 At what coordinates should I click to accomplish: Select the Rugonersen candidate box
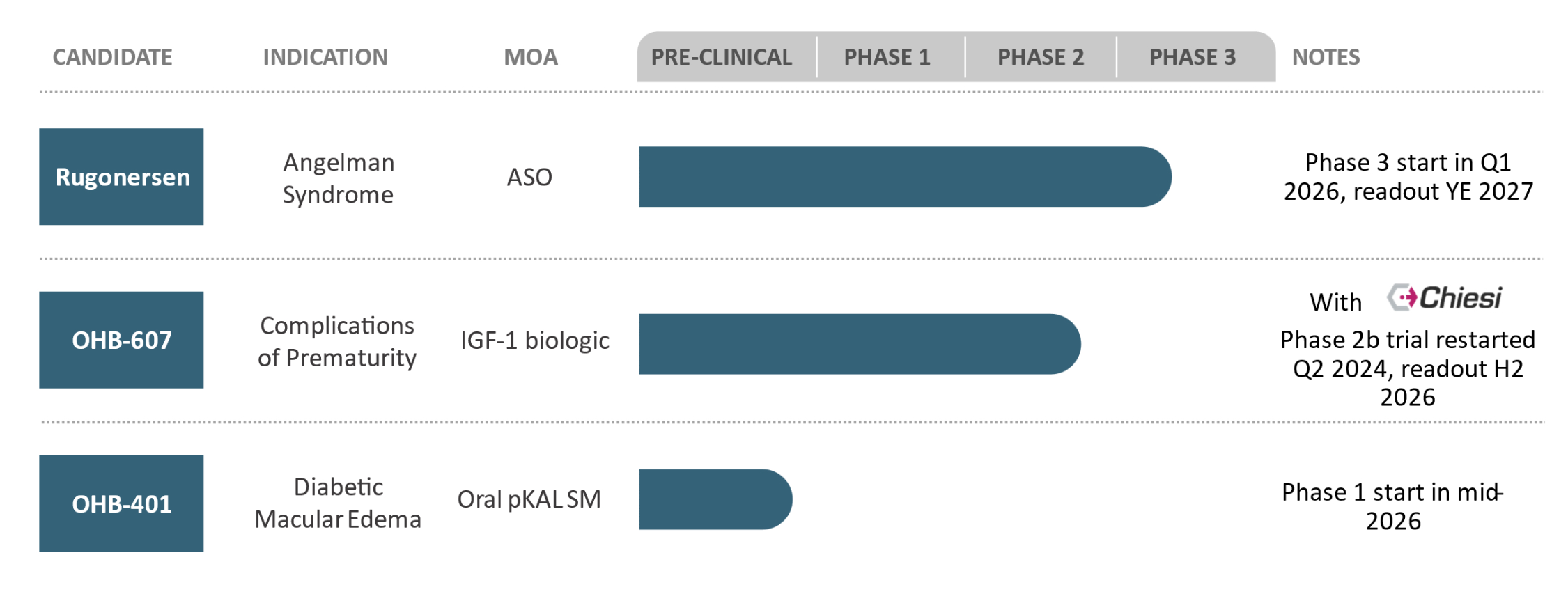tap(121, 176)
